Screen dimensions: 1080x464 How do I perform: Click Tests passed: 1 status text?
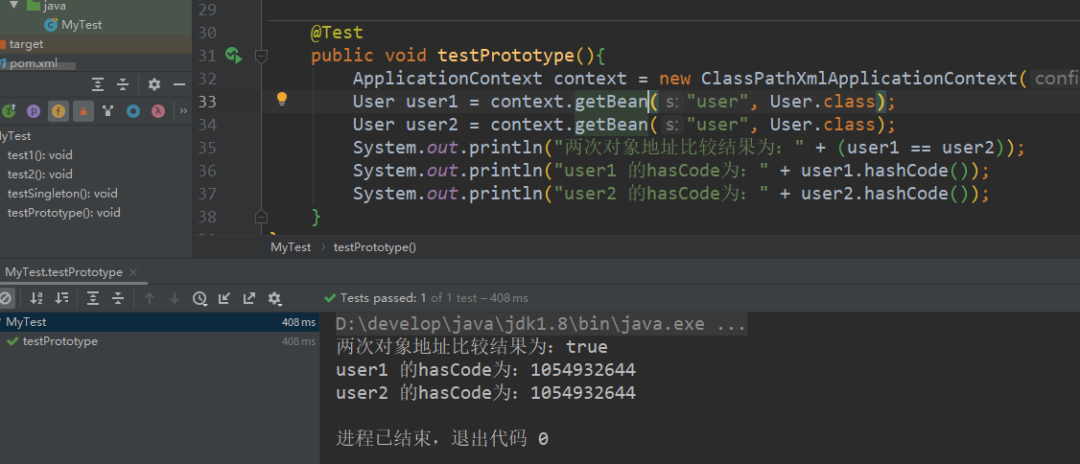[383, 298]
